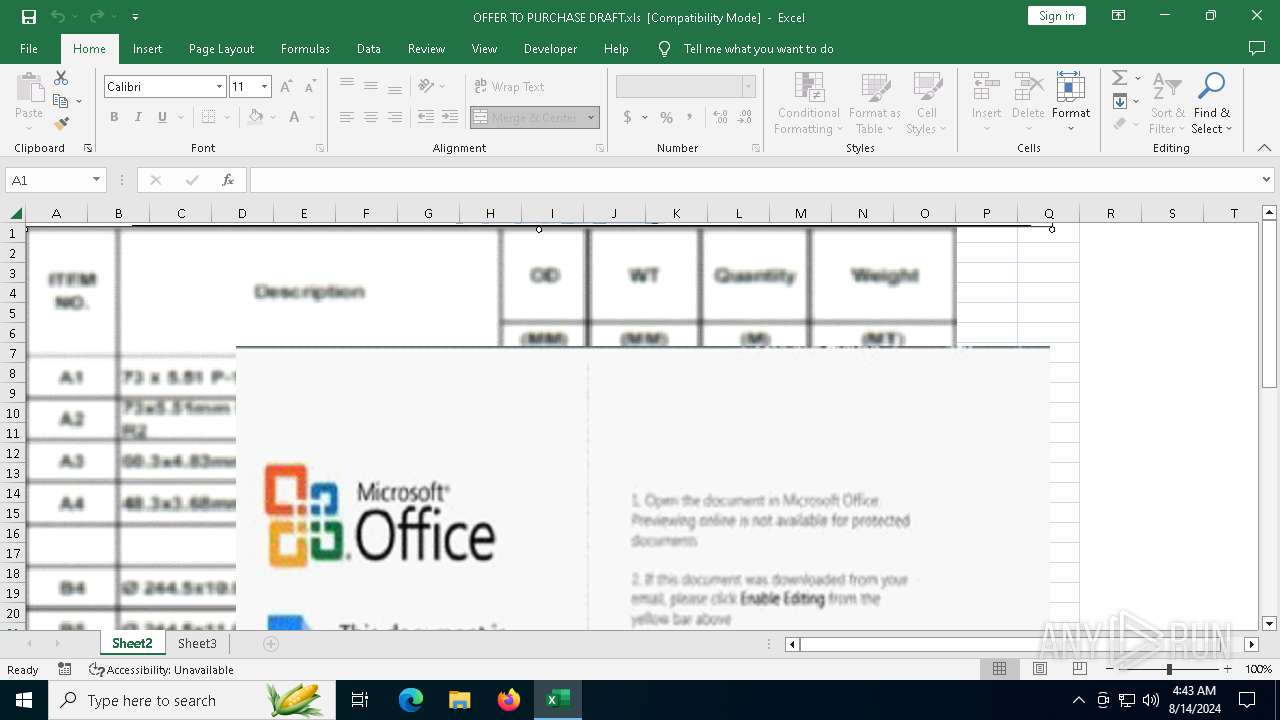The width and height of the screenshot is (1280, 720).
Task: Add a new sheet with plus button
Action: point(270,644)
